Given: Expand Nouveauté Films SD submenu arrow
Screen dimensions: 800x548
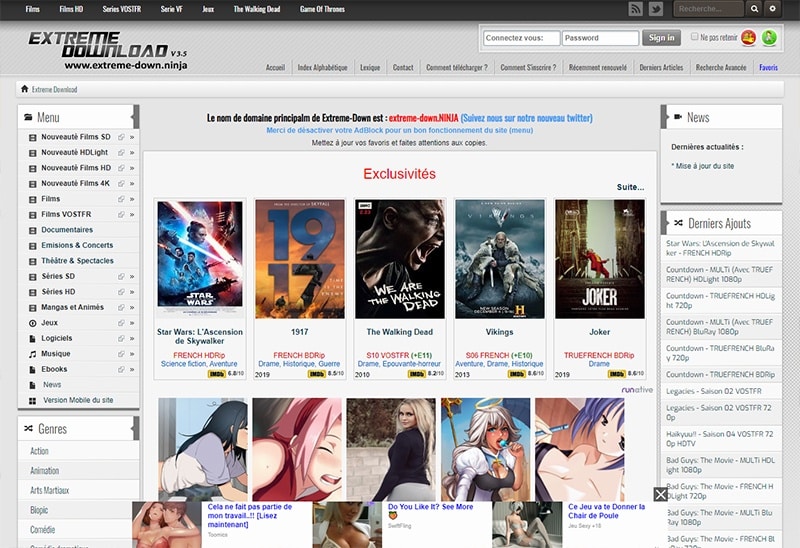Looking at the screenshot, I should (132, 137).
